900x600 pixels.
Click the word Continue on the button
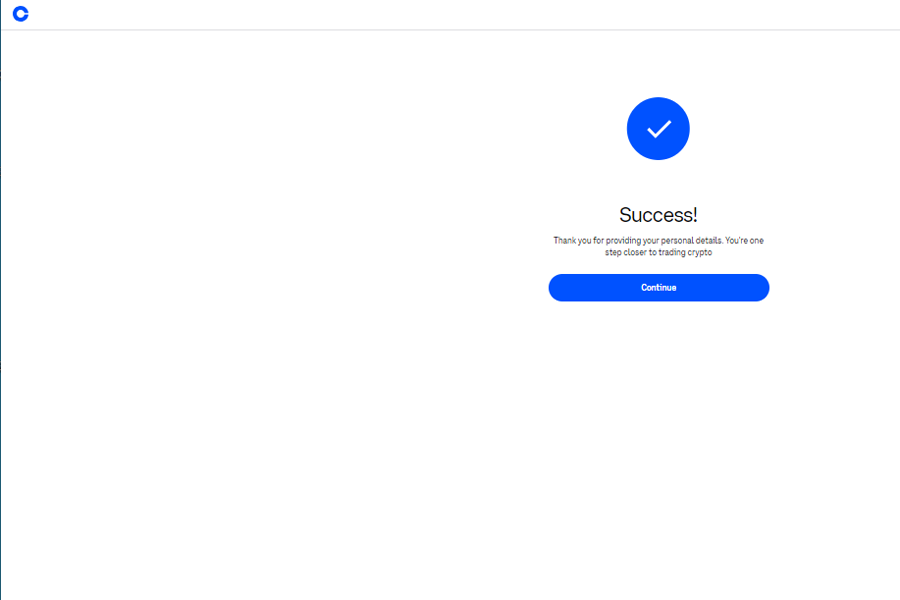click(x=658, y=288)
